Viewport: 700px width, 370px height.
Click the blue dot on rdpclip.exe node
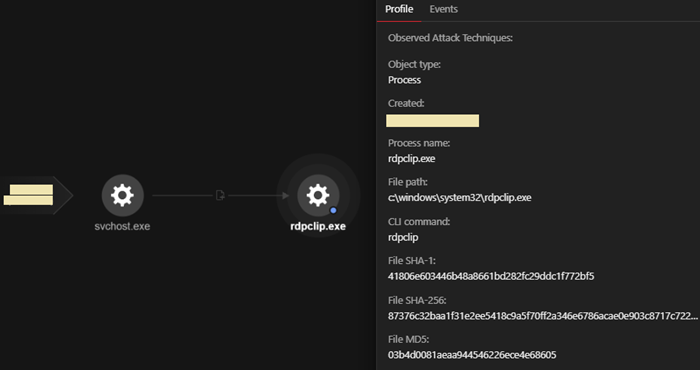(333, 210)
